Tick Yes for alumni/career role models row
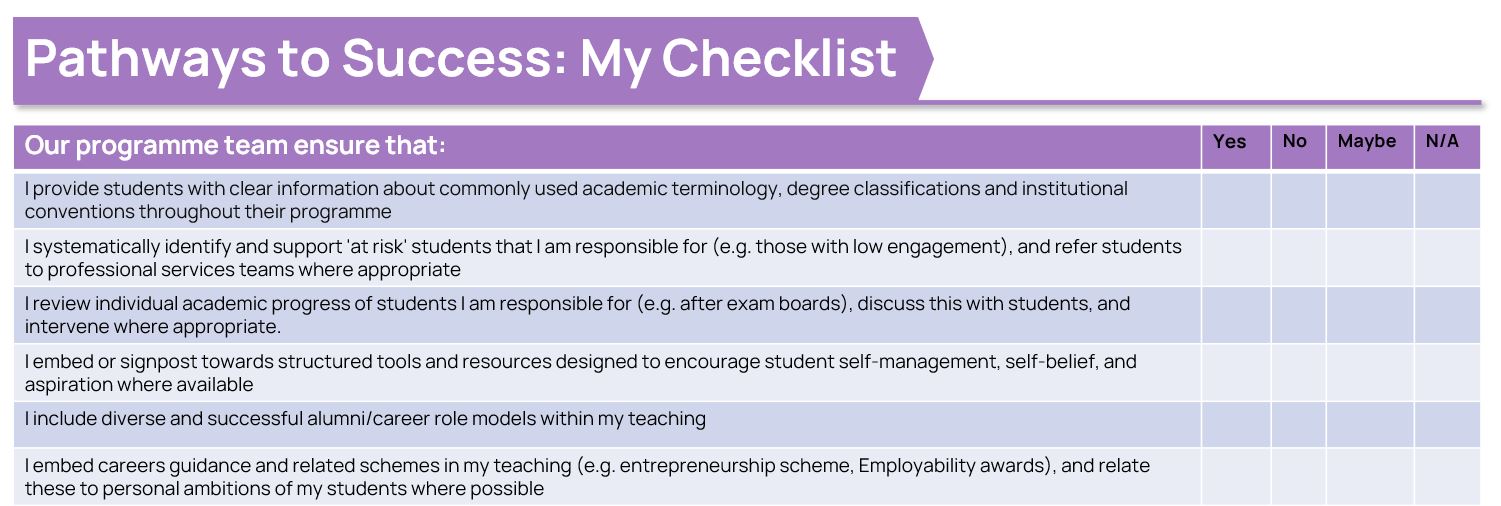The height and width of the screenshot is (506, 1501). pyautogui.click(x=1236, y=424)
